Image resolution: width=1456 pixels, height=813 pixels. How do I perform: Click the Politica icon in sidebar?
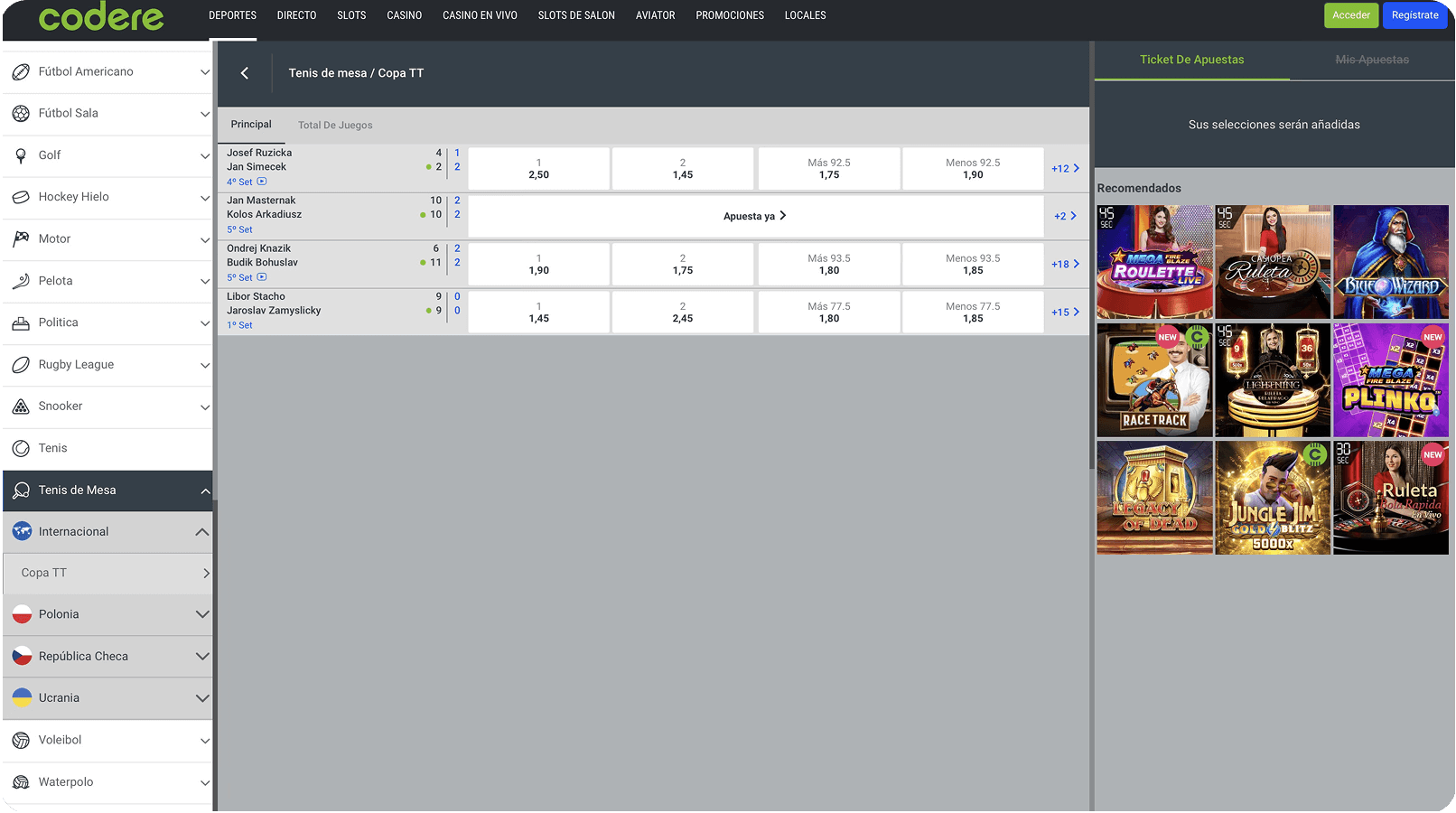[x=21, y=322]
